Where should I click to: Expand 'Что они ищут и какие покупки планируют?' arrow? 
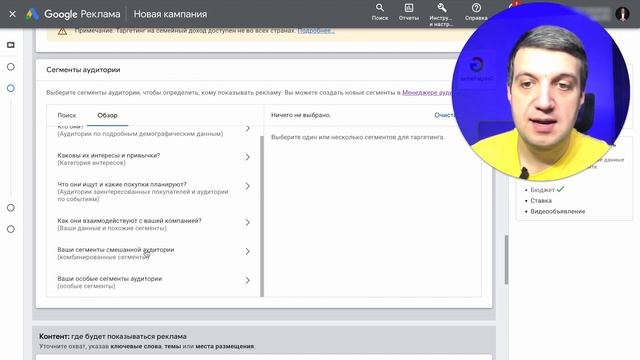(247, 186)
